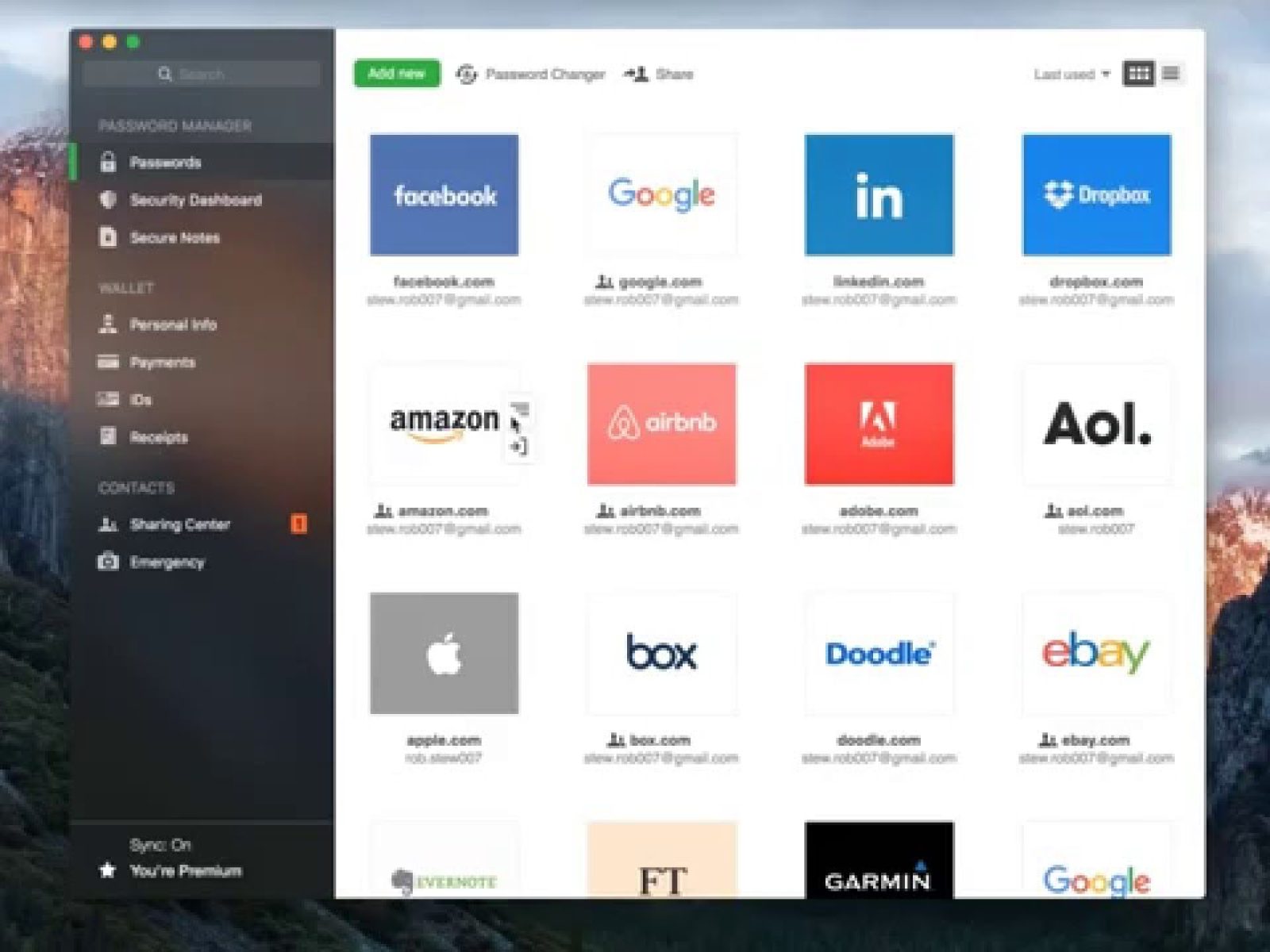Open the Apple logo tile
Image resolution: width=1270 pixels, height=952 pixels.
[444, 654]
